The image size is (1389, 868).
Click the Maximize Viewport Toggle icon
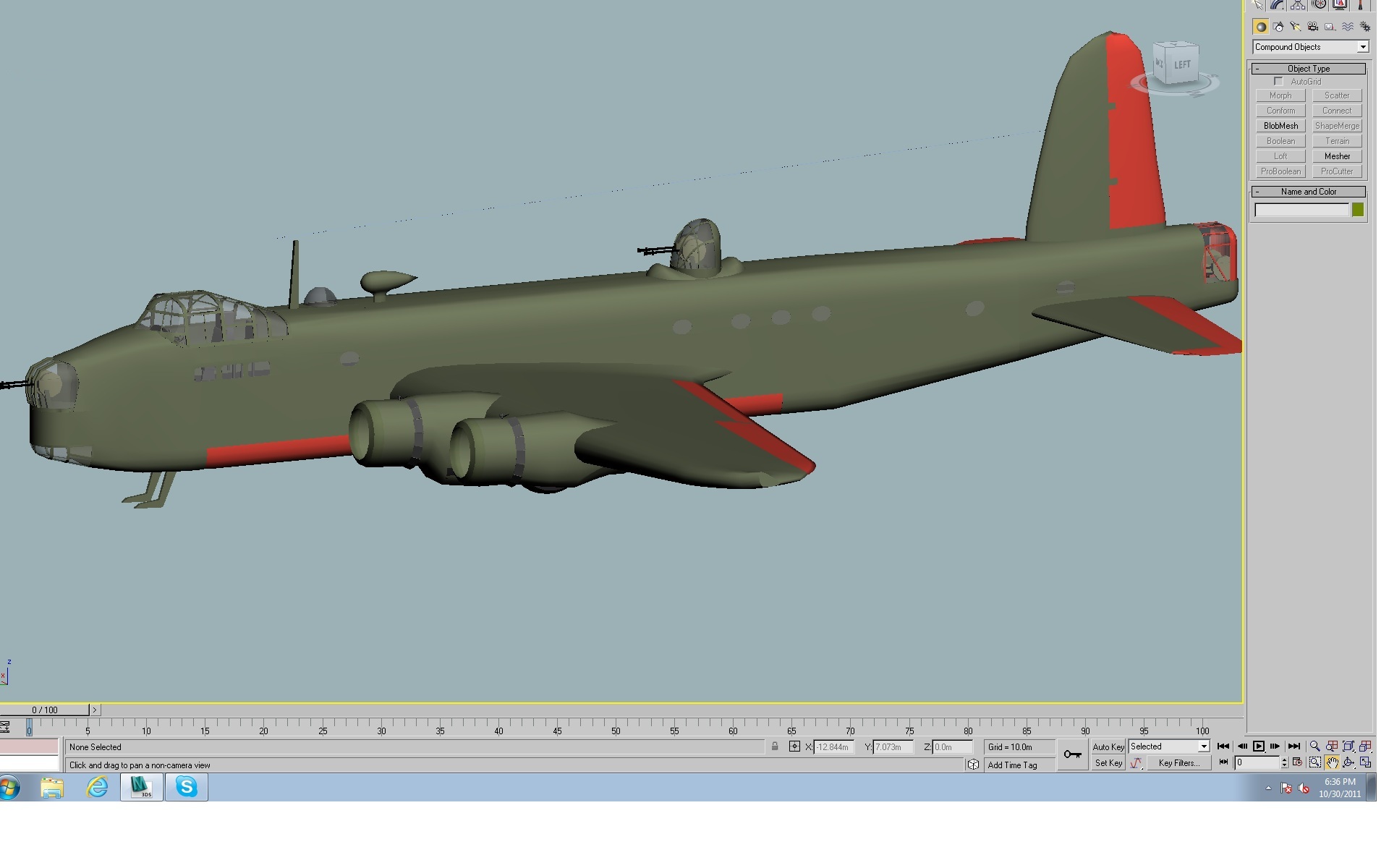(x=1366, y=762)
